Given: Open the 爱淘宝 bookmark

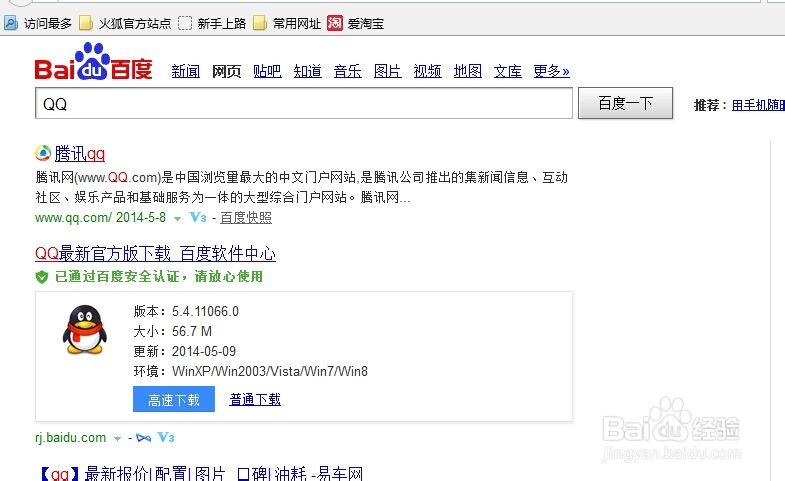Looking at the screenshot, I should pyautogui.click(x=355, y=24).
